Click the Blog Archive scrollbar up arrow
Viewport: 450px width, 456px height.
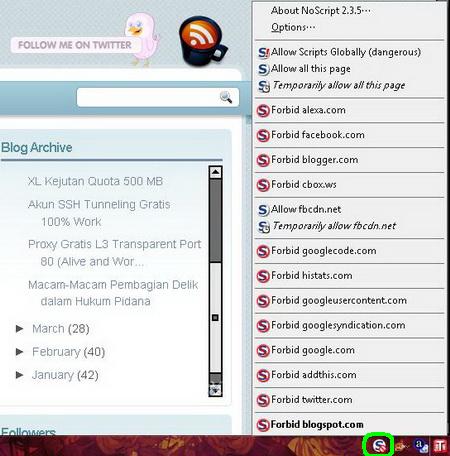pos(215,172)
